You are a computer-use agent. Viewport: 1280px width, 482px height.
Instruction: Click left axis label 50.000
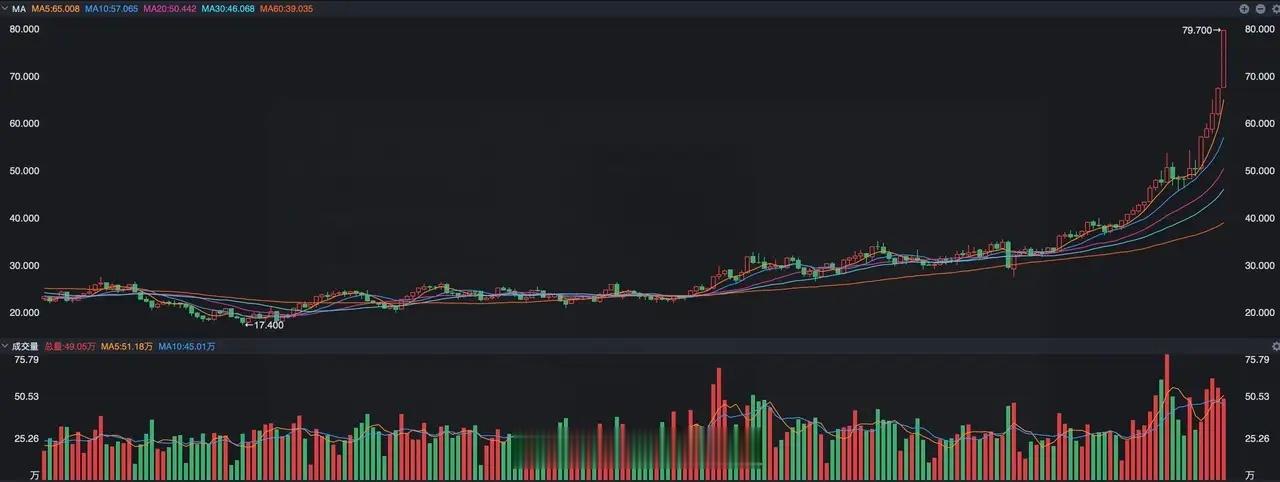[24, 171]
